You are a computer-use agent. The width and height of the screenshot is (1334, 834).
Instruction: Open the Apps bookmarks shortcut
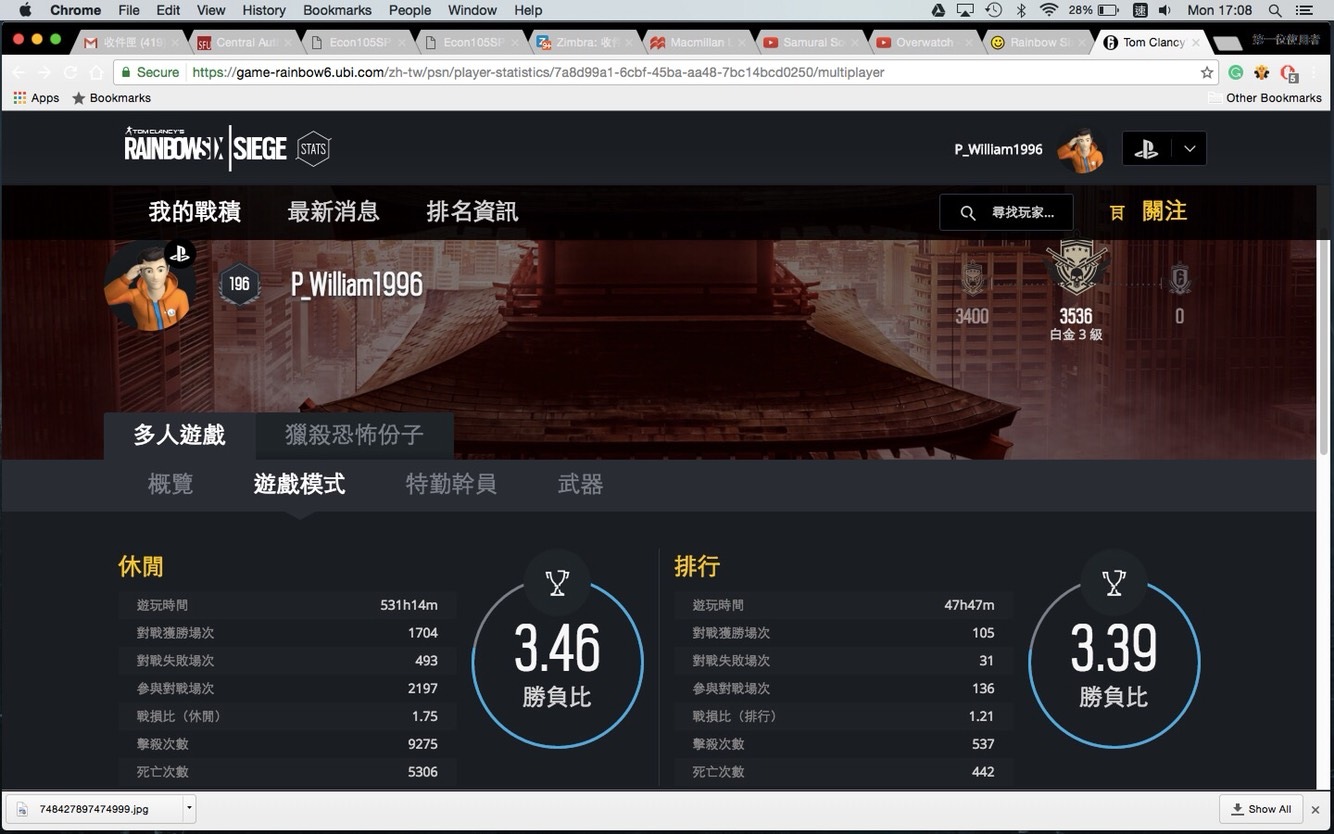point(36,98)
